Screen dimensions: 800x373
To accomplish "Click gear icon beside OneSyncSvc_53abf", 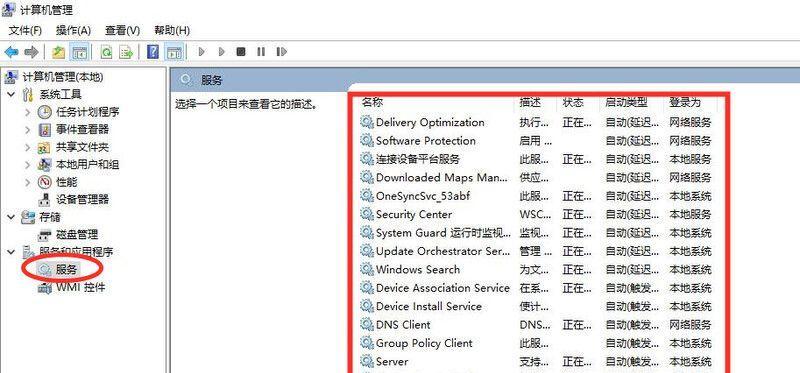I will [367, 195].
